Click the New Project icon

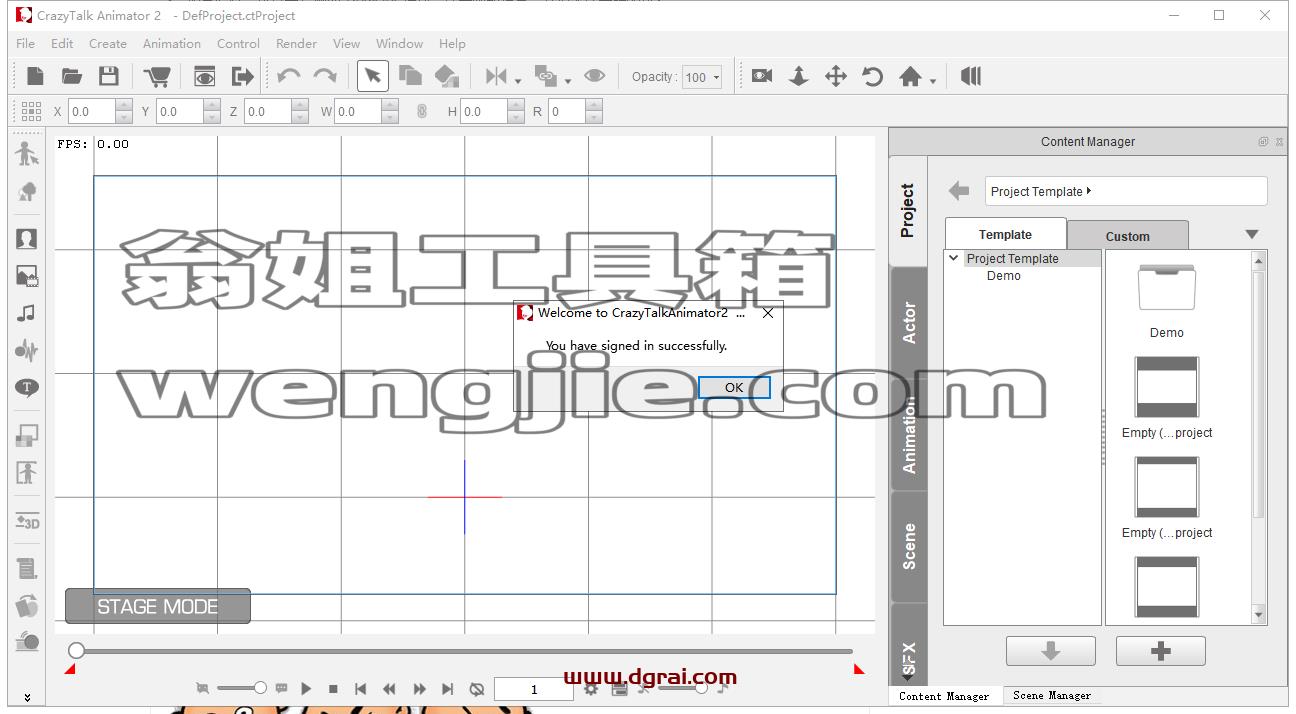[x=35, y=76]
